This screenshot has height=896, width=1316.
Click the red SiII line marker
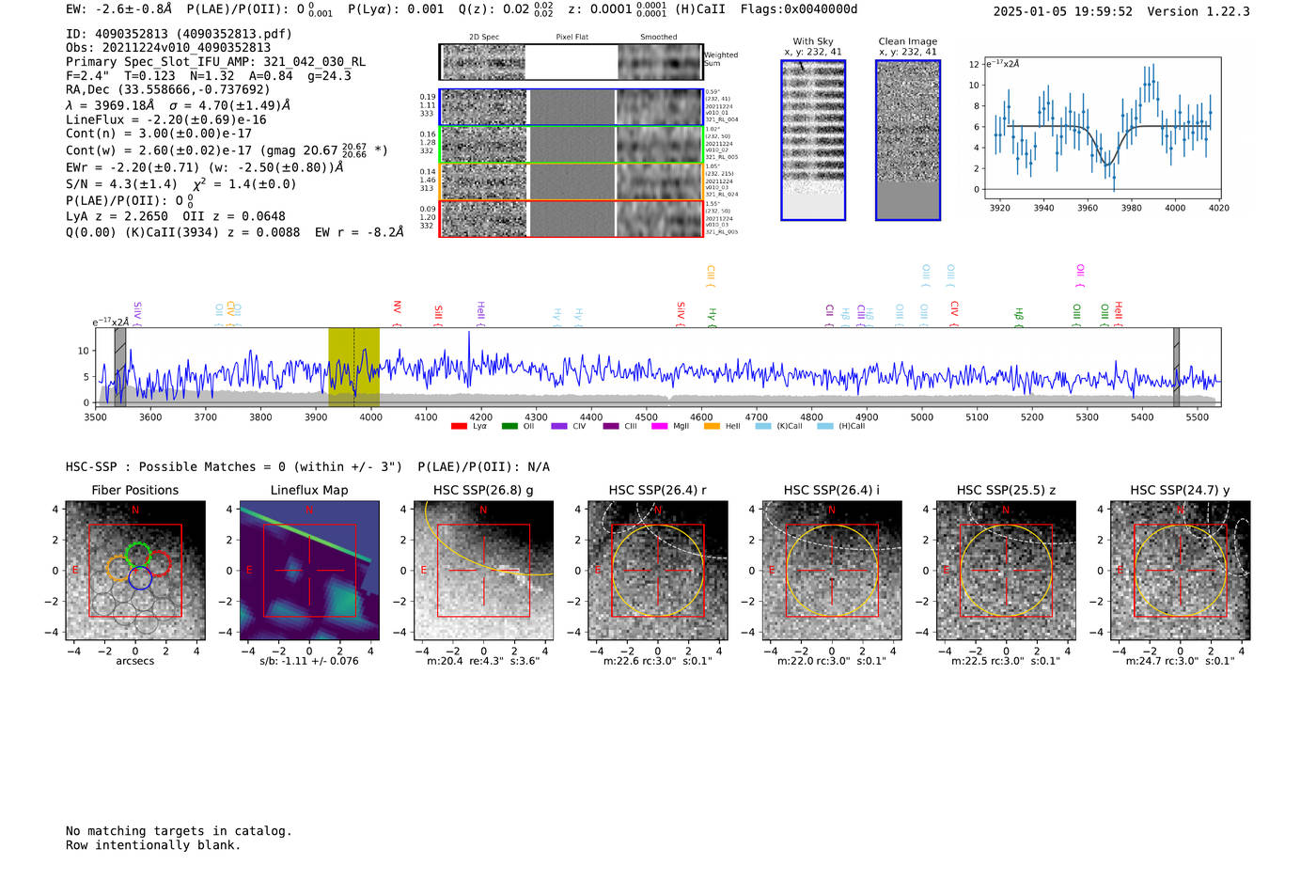tap(439, 316)
